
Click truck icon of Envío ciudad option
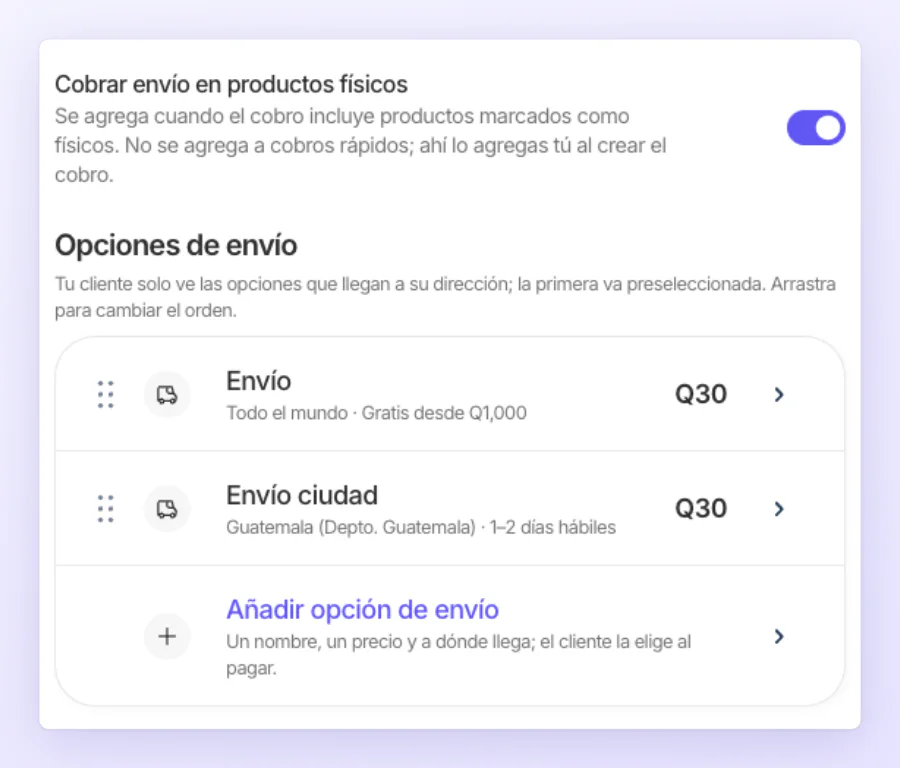click(167, 509)
